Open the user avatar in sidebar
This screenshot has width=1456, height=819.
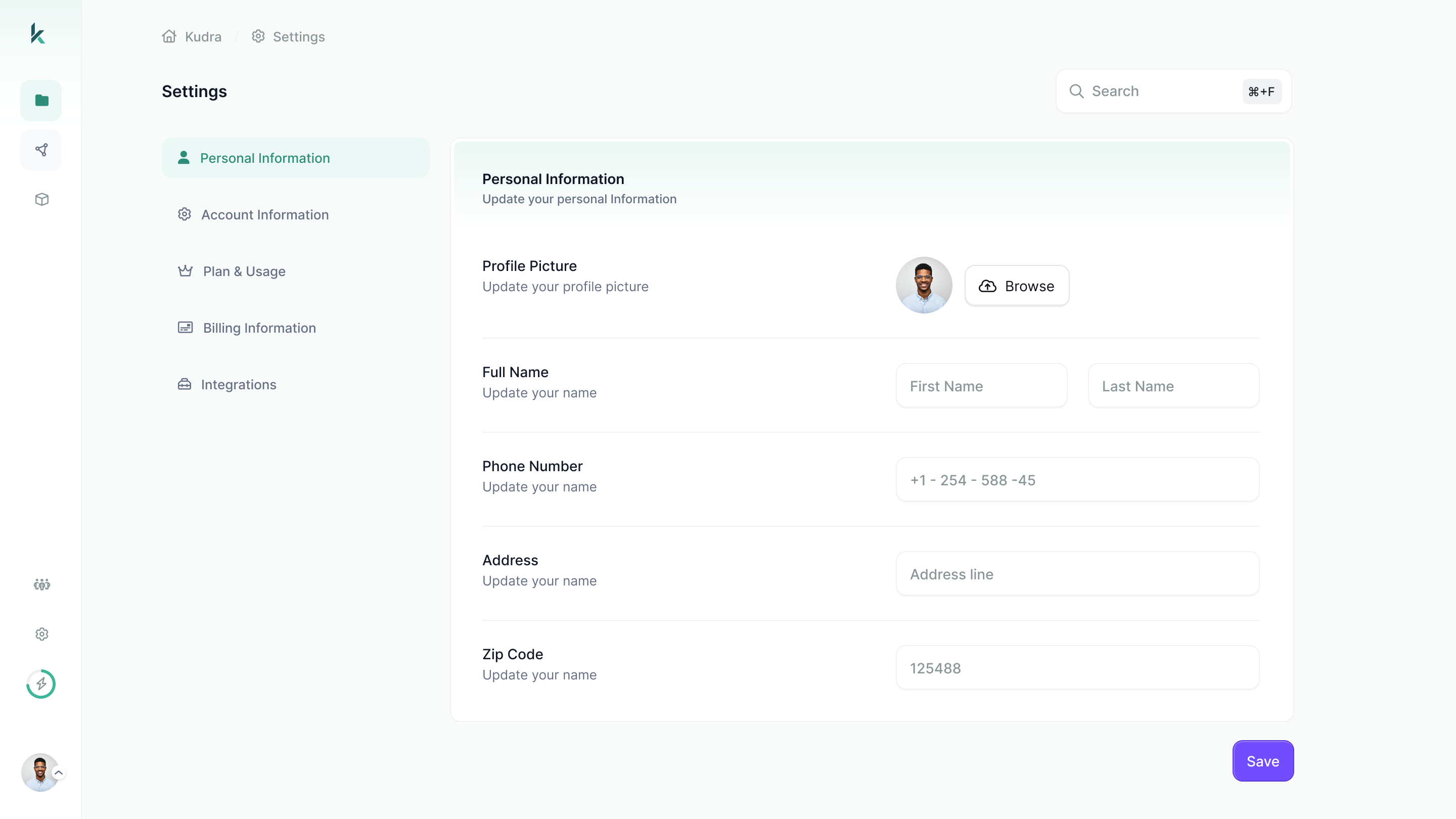(39, 772)
